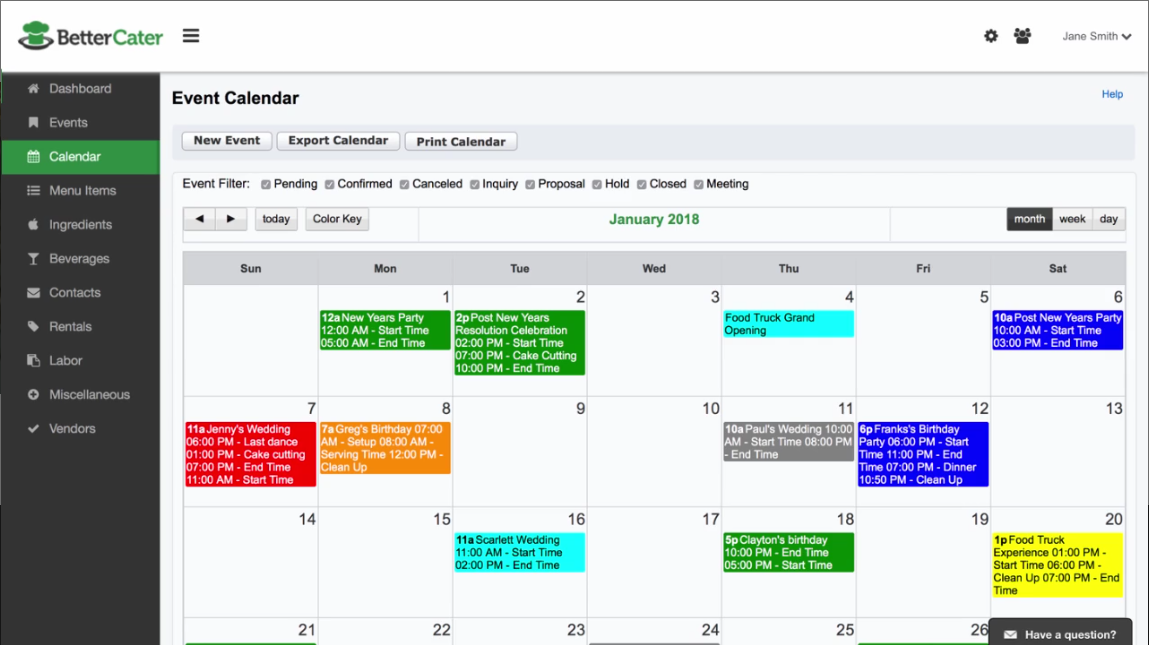Open Dashboard in the sidebar
The height and width of the screenshot is (645, 1149).
[81, 89]
